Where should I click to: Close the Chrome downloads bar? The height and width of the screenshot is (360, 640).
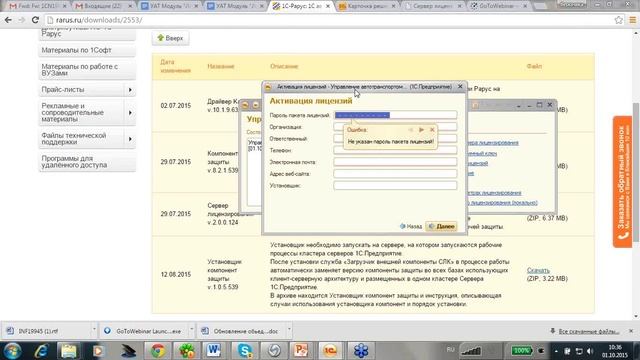631,331
